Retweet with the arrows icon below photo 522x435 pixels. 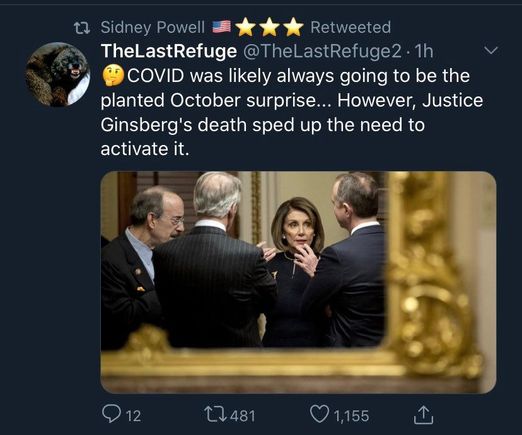click(216, 414)
